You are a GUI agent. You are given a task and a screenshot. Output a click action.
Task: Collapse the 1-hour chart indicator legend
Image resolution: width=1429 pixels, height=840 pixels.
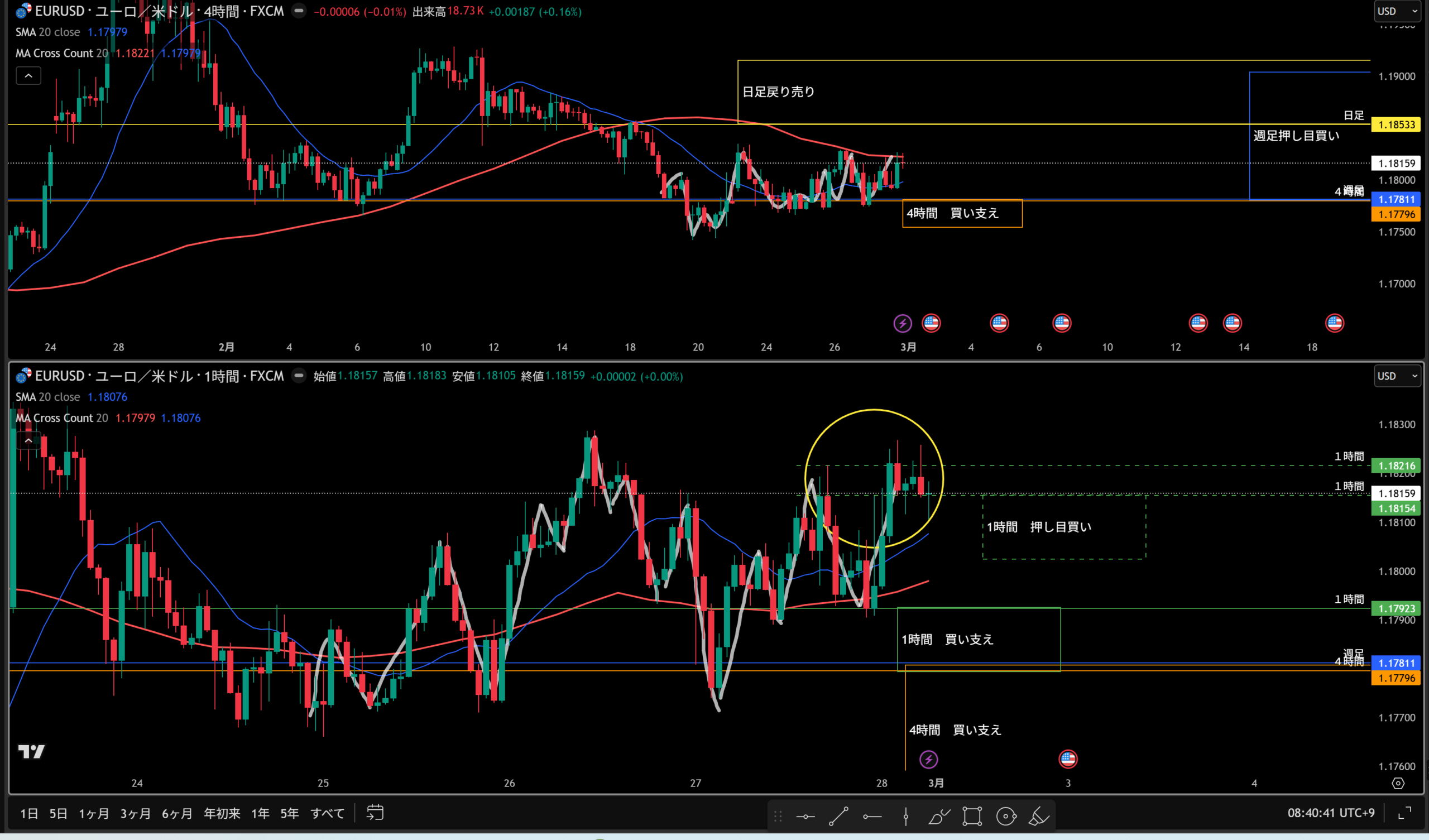pyautogui.click(x=28, y=440)
